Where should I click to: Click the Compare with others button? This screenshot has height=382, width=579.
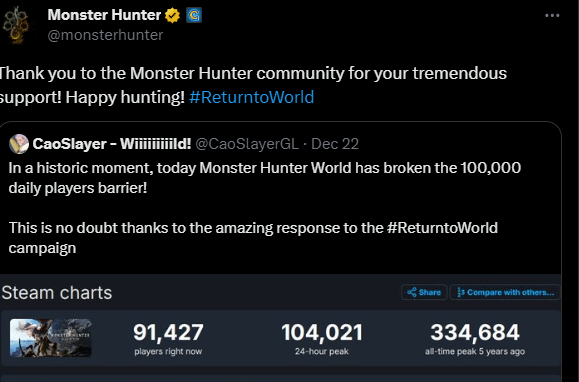505,292
